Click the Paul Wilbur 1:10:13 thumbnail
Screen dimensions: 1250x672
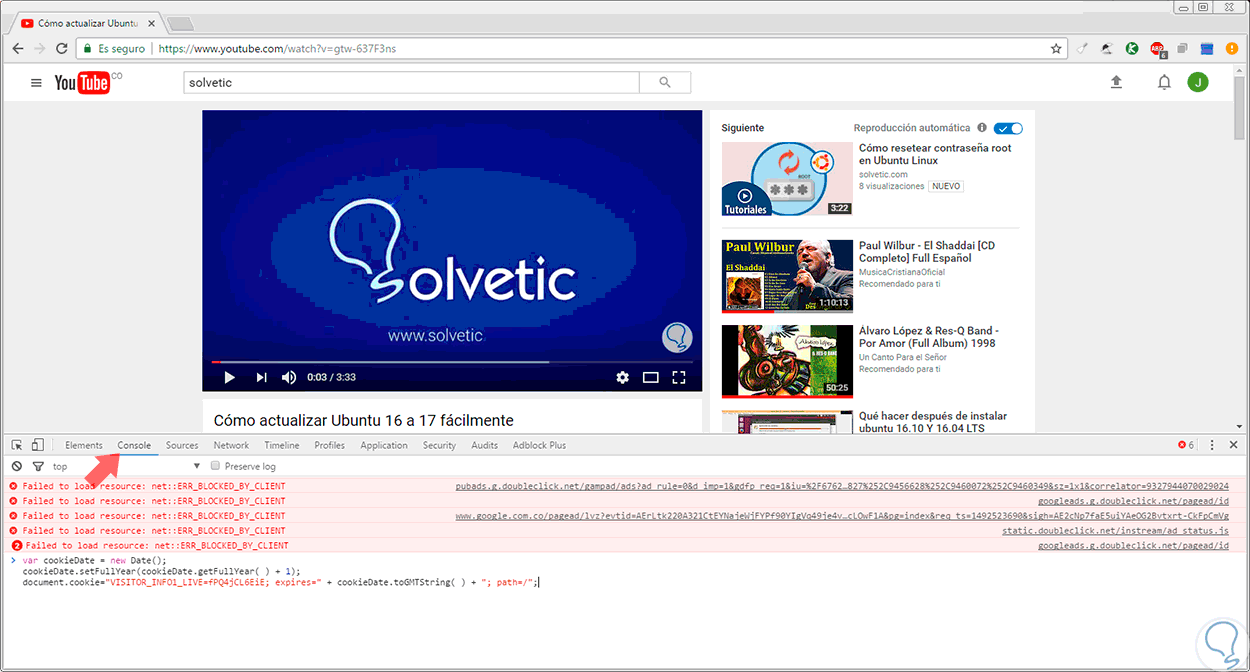(x=787, y=276)
